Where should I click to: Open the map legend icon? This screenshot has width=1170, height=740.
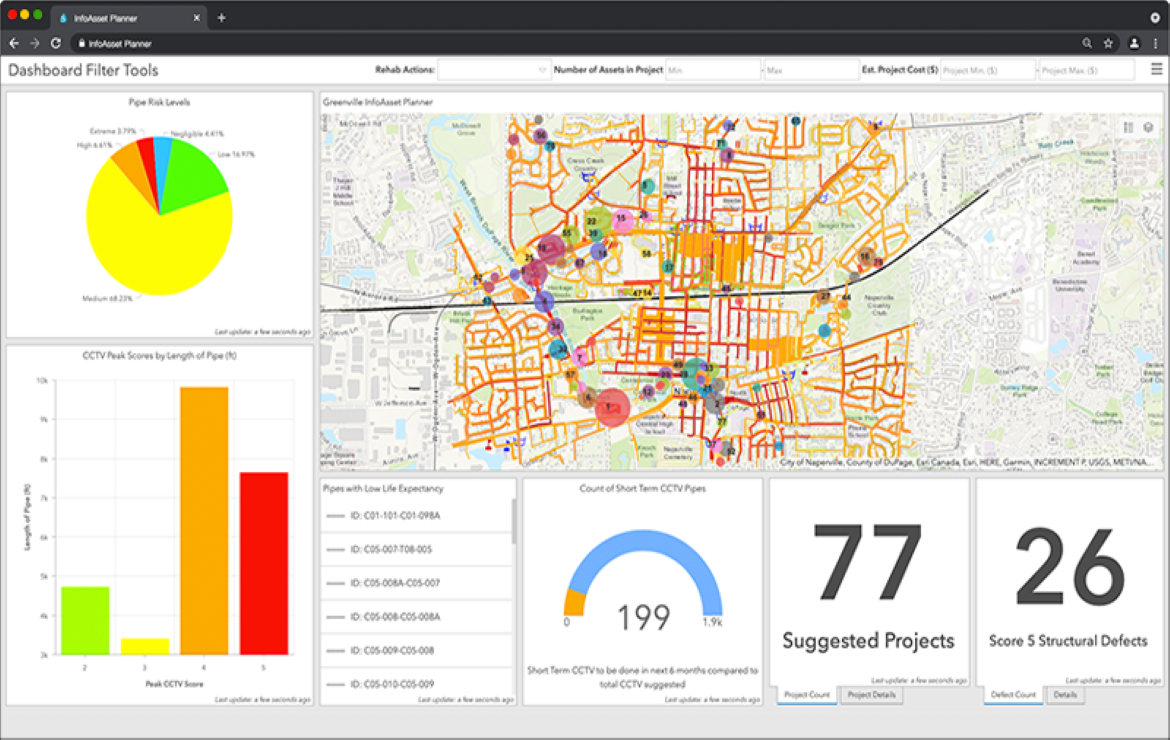click(1128, 128)
